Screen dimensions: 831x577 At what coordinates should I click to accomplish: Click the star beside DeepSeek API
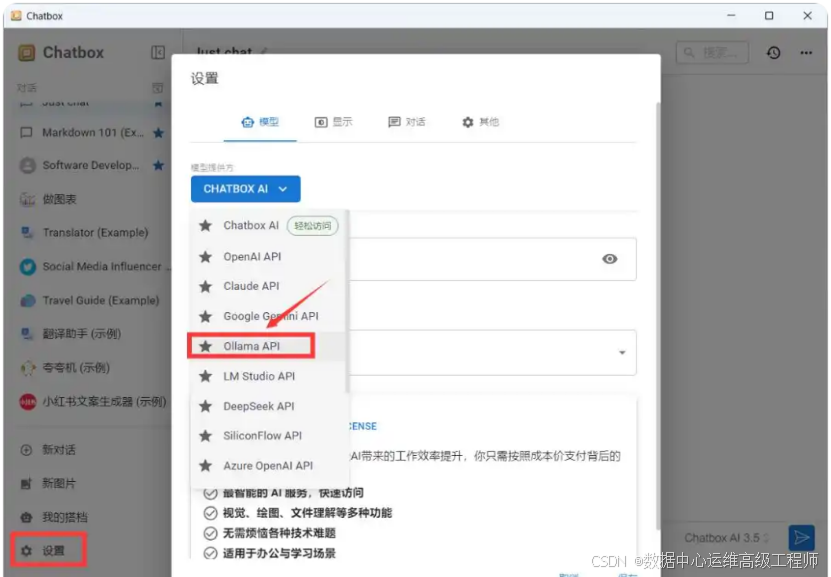click(x=206, y=406)
